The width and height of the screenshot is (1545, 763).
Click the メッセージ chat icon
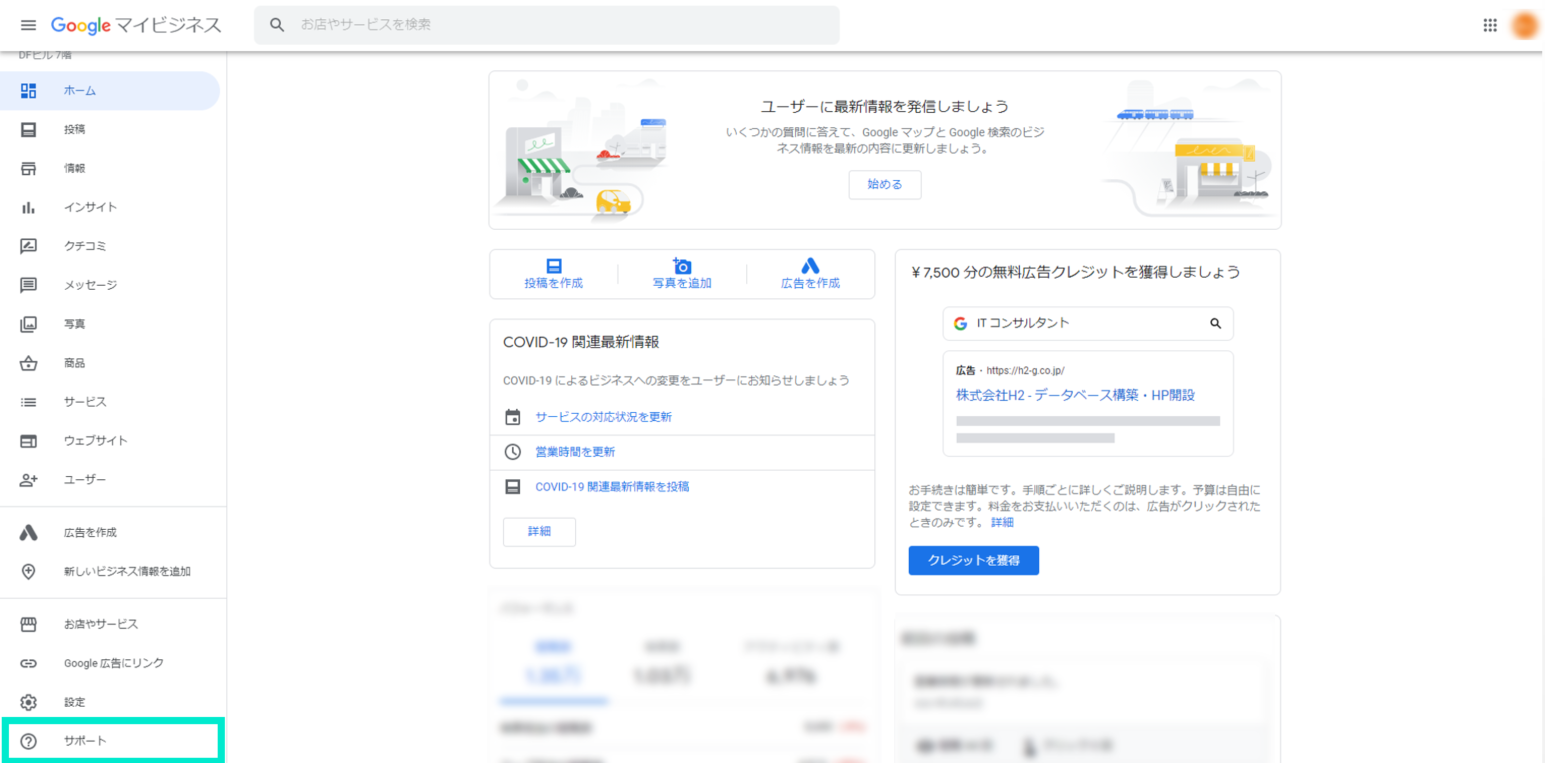click(x=29, y=285)
